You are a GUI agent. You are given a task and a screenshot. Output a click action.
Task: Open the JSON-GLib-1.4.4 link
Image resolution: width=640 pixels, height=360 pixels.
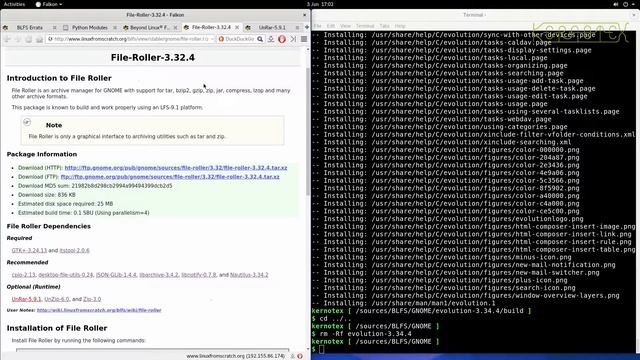(116, 275)
